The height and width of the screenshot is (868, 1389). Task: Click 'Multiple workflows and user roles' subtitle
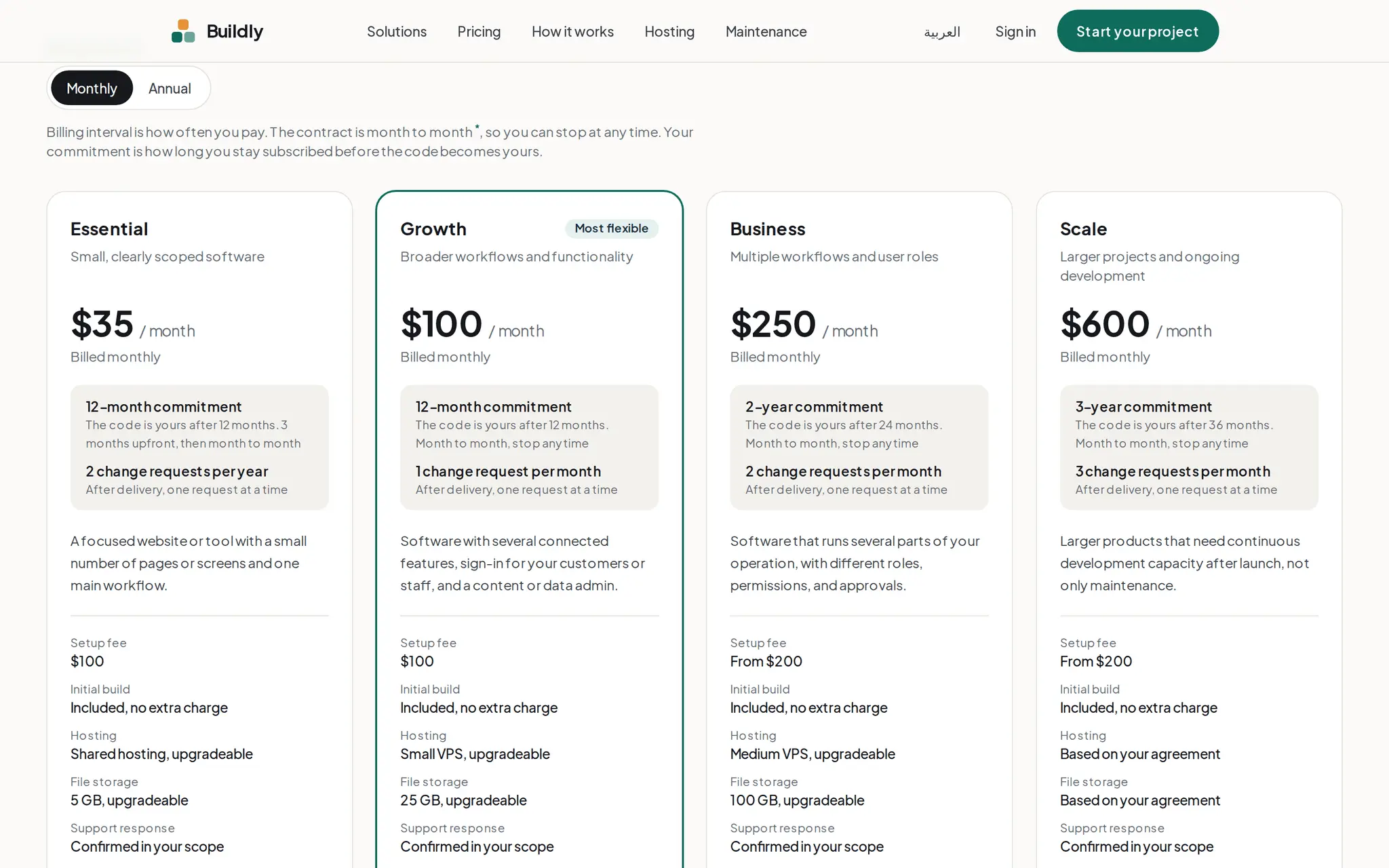tap(834, 256)
